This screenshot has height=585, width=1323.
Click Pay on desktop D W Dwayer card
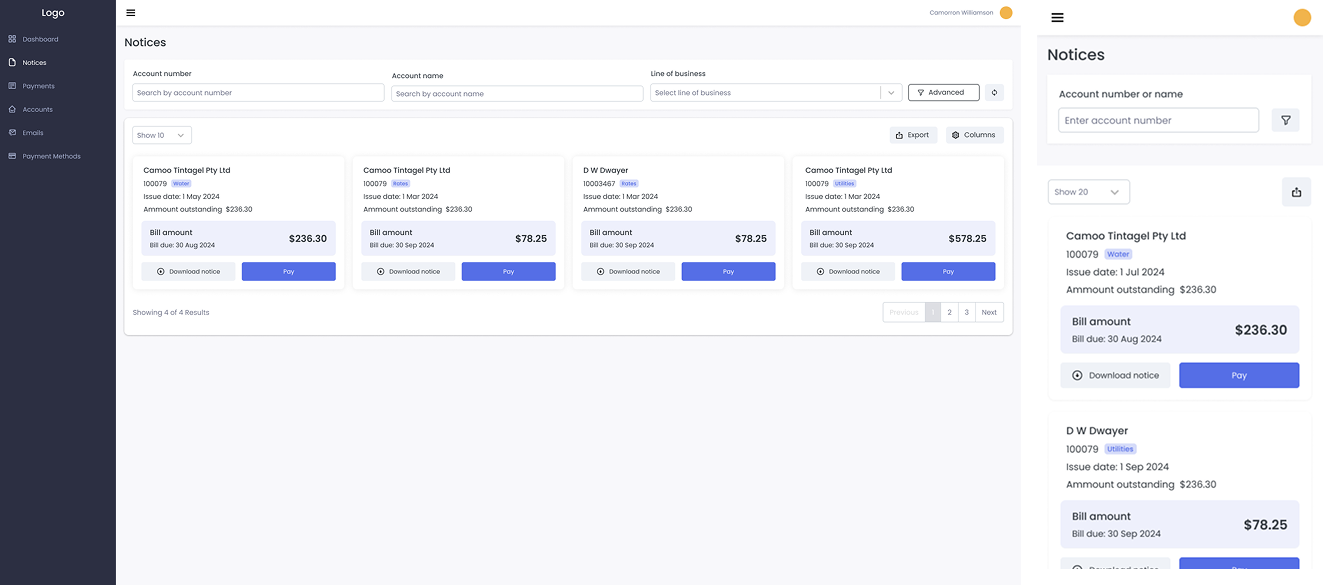pos(728,272)
